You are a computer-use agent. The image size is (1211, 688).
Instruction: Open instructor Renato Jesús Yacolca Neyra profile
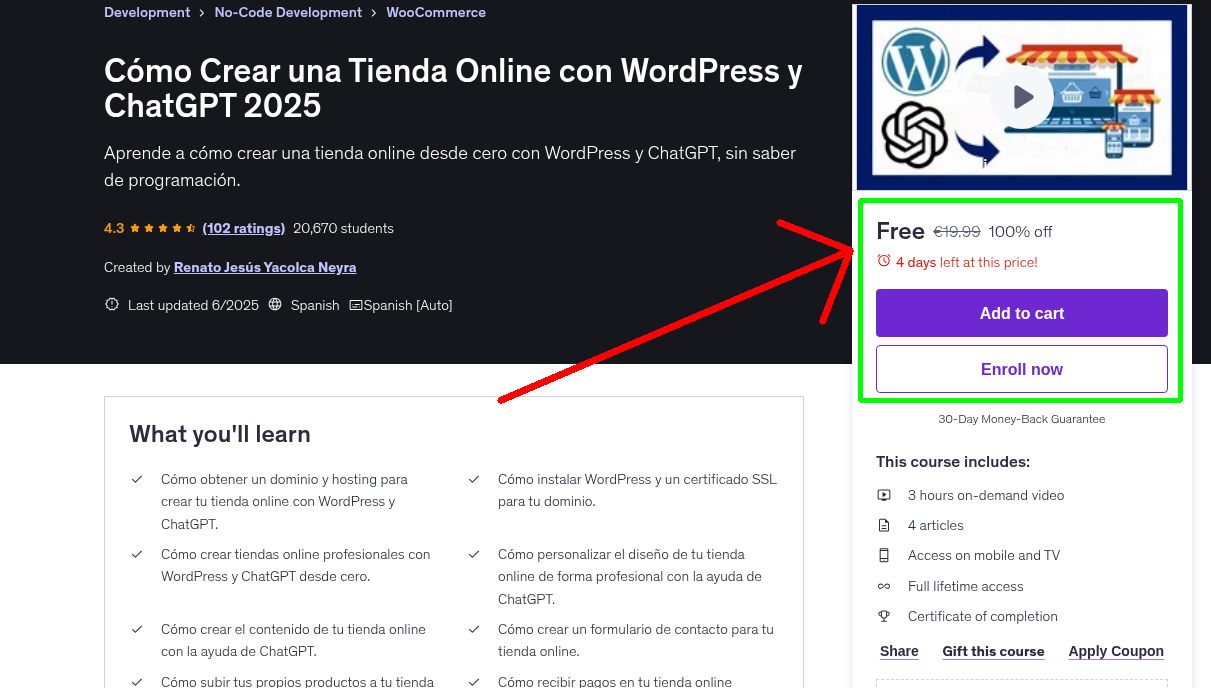265,267
